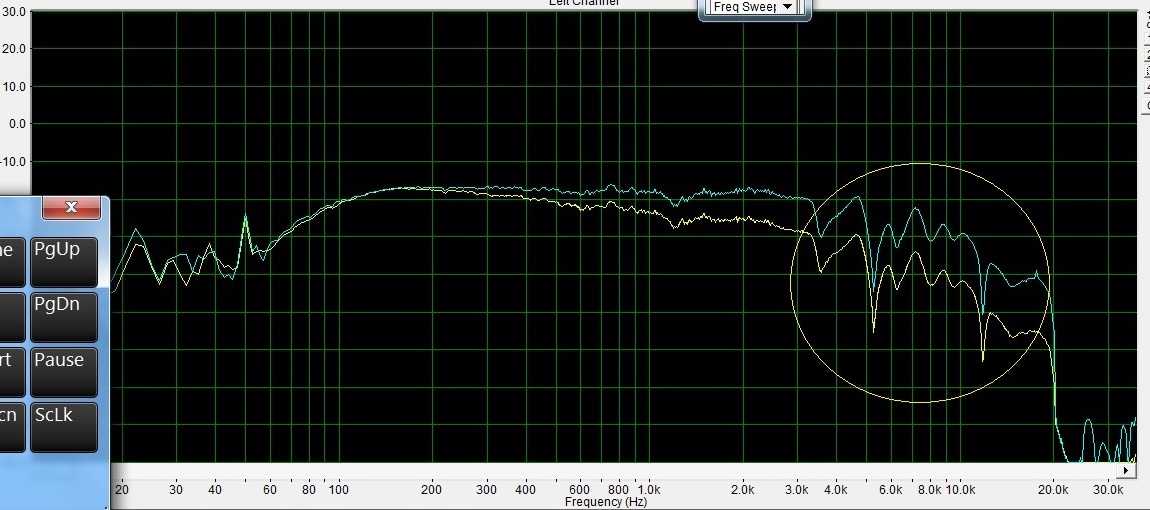The image size is (1150, 510).
Task: Click the ScLk key on the on-screen keyboard
Action: pyautogui.click(x=64, y=426)
